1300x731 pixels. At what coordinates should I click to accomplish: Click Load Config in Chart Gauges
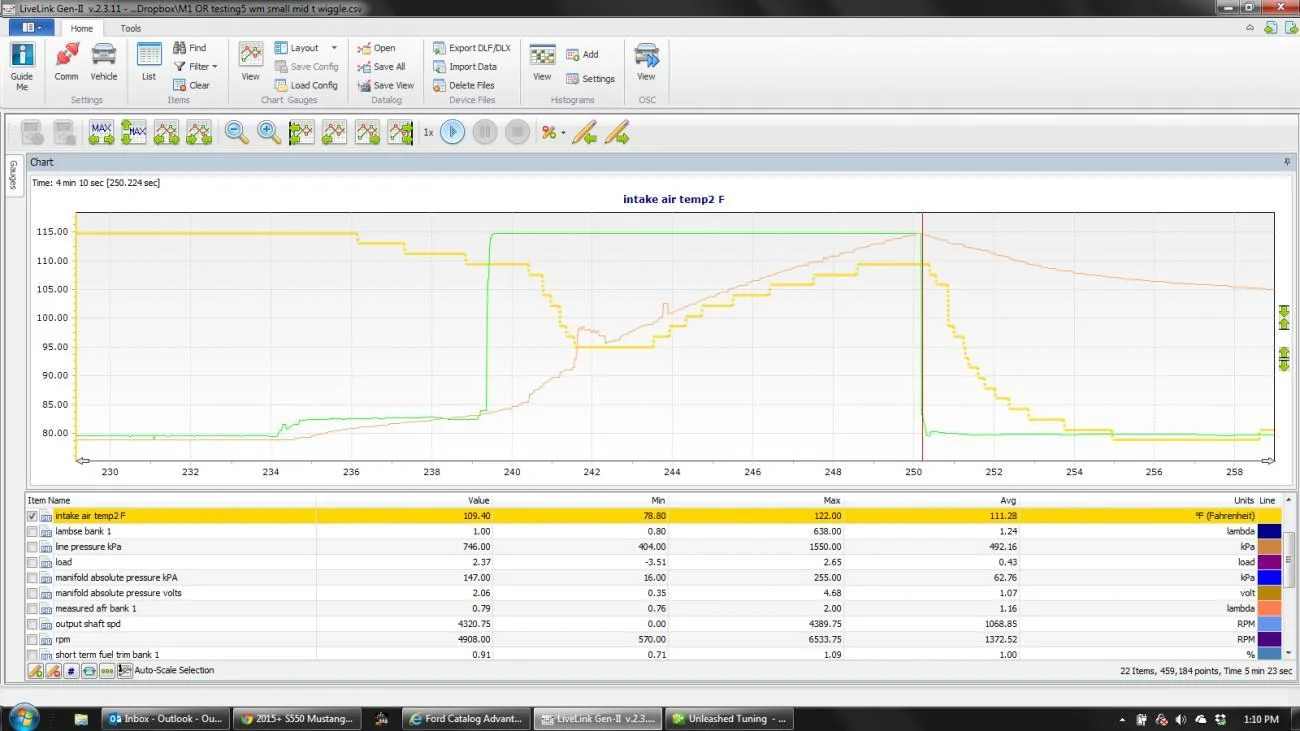coord(306,85)
